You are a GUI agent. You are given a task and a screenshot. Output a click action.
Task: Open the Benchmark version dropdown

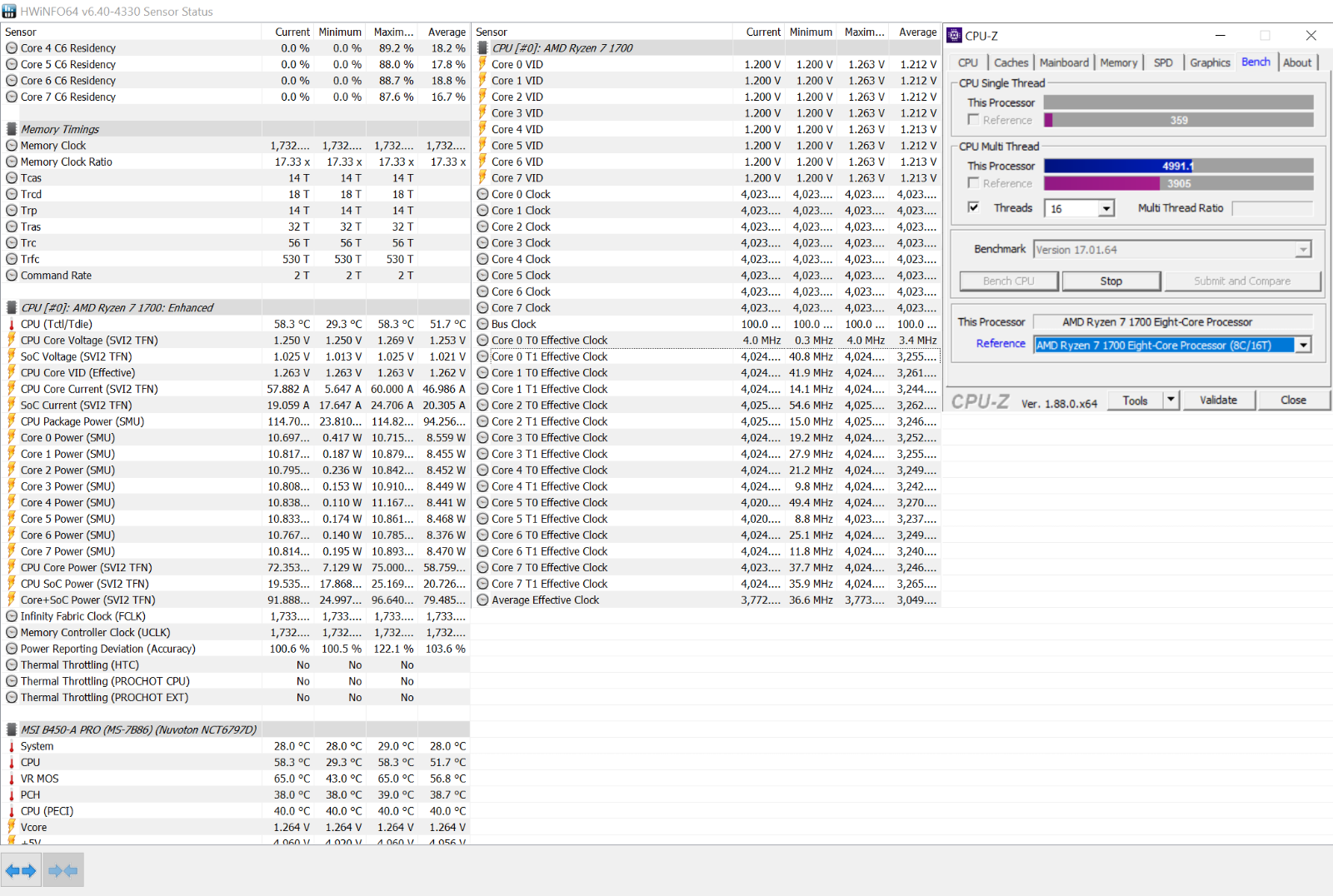1303,250
